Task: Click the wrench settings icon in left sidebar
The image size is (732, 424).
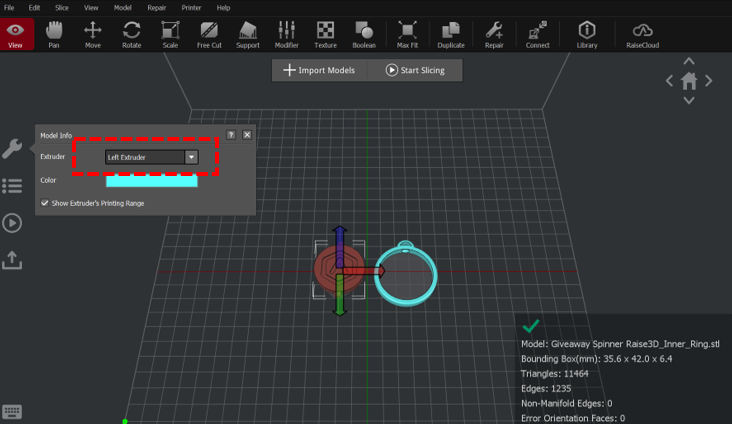Action: pyautogui.click(x=12, y=149)
